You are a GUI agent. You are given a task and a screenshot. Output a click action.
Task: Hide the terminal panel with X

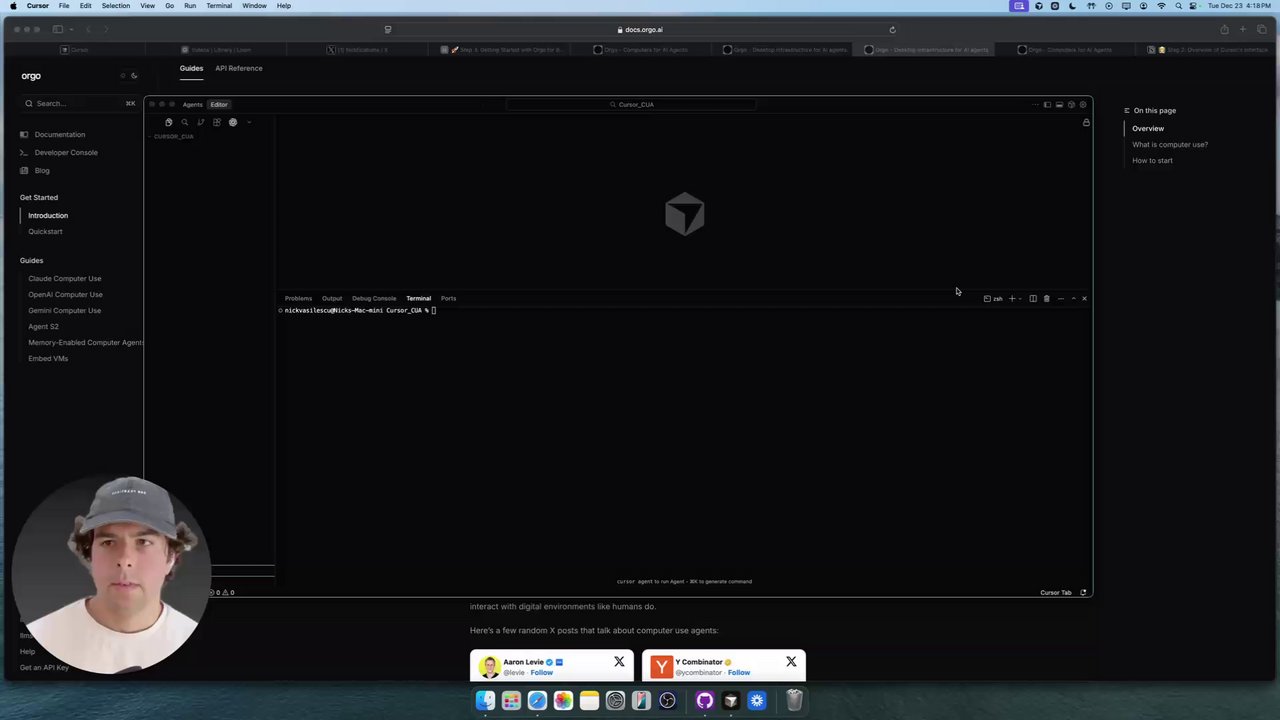click(1084, 298)
